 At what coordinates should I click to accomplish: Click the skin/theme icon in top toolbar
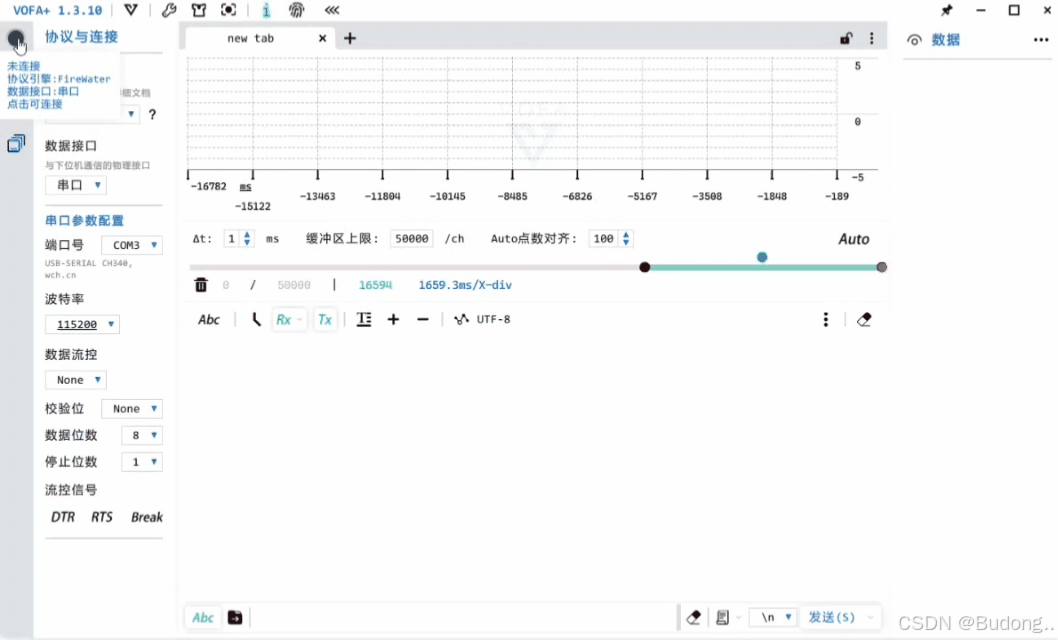(199, 10)
